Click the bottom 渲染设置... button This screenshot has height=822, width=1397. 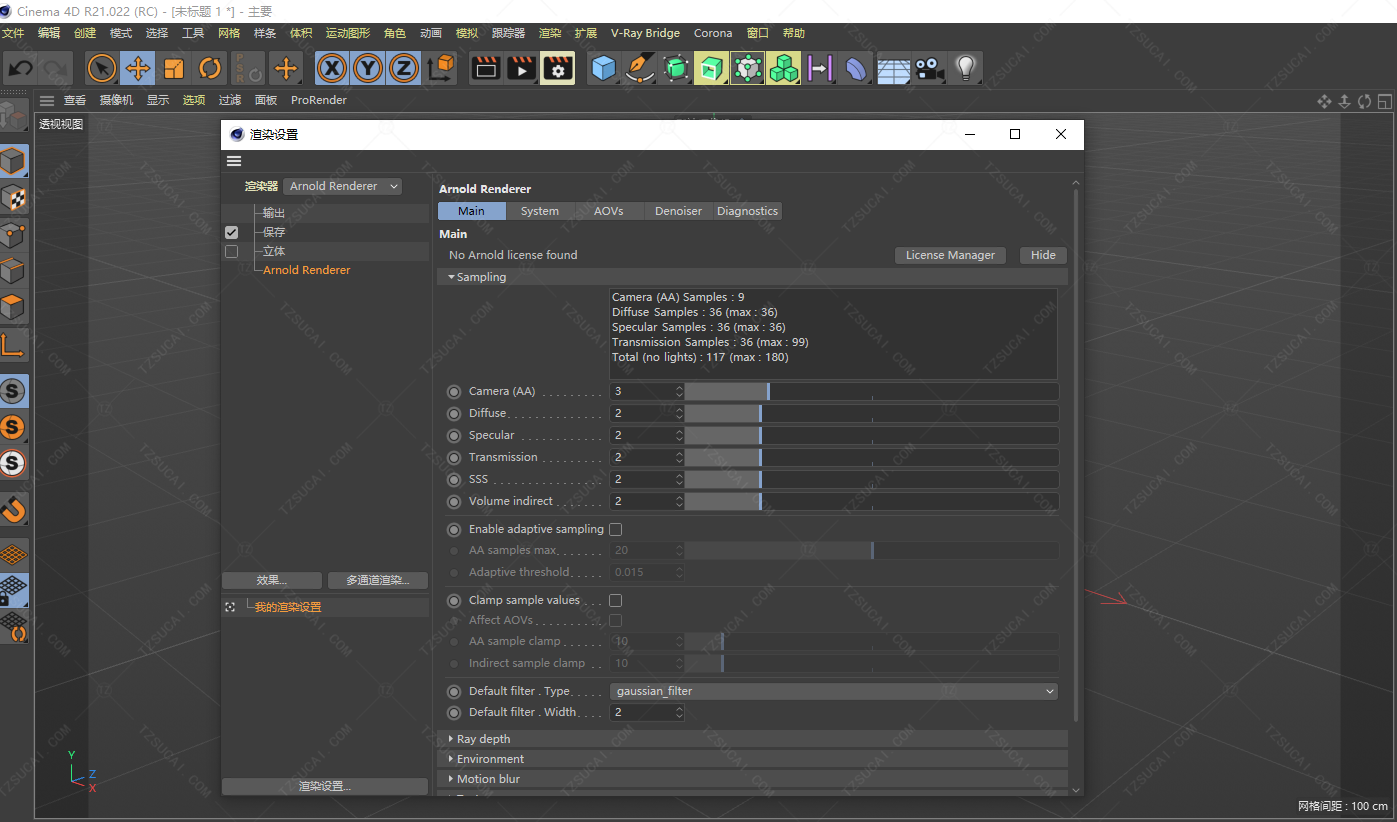(325, 786)
